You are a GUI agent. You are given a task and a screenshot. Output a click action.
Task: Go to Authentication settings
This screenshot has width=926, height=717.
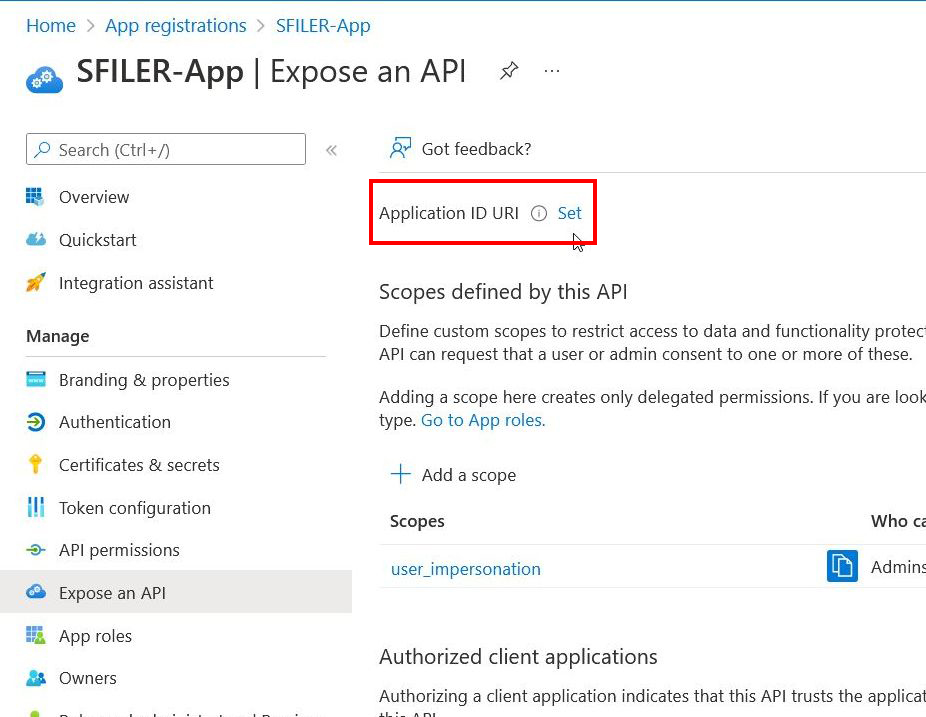pyautogui.click(x=115, y=422)
